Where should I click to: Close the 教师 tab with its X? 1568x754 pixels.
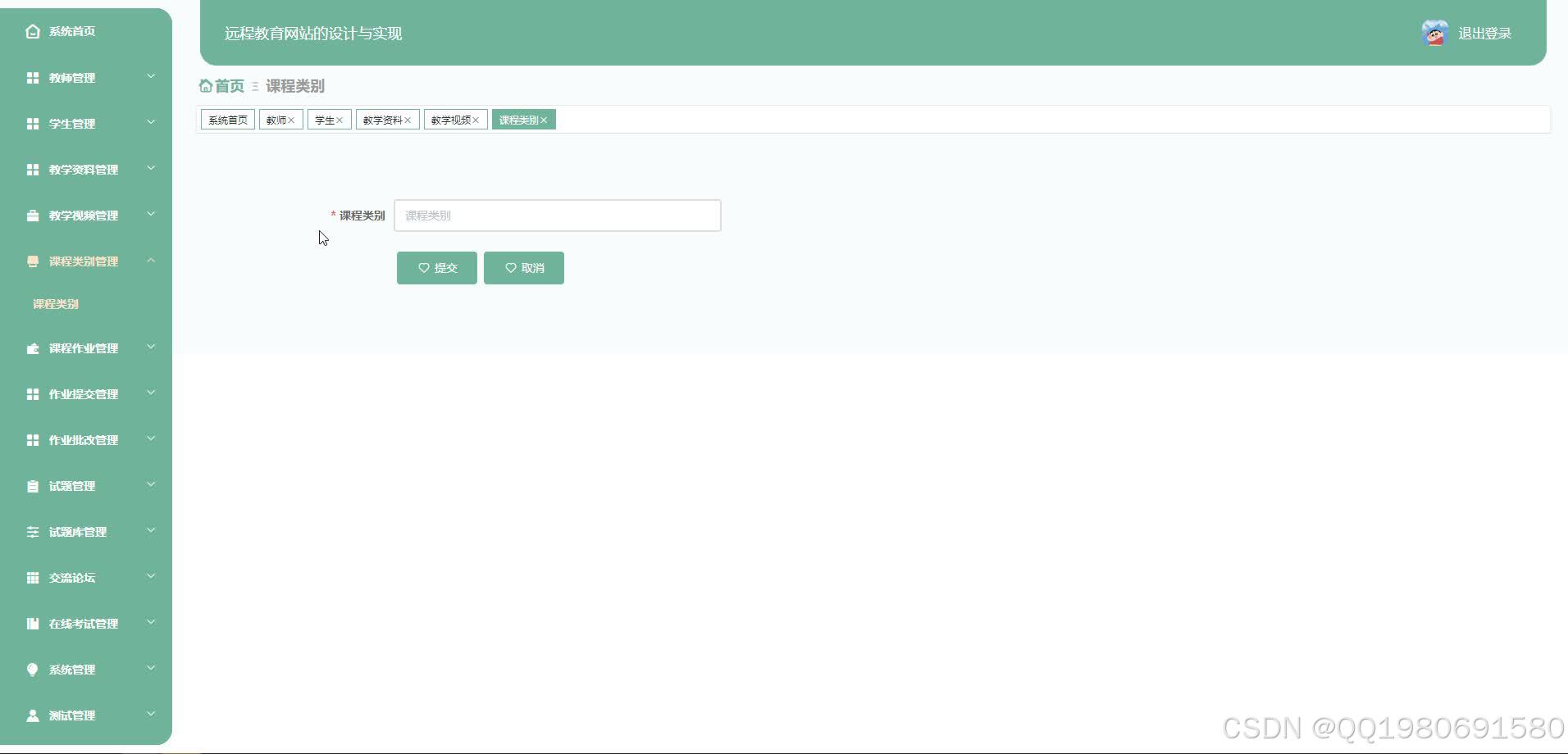(291, 120)
